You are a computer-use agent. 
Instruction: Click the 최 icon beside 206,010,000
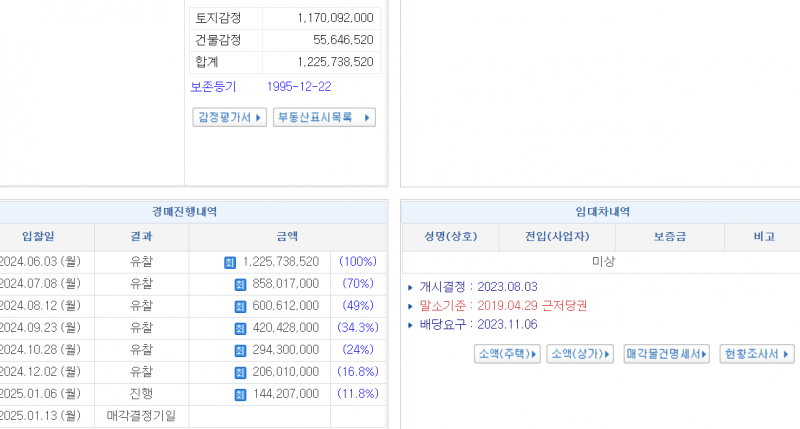pos(240,372)
